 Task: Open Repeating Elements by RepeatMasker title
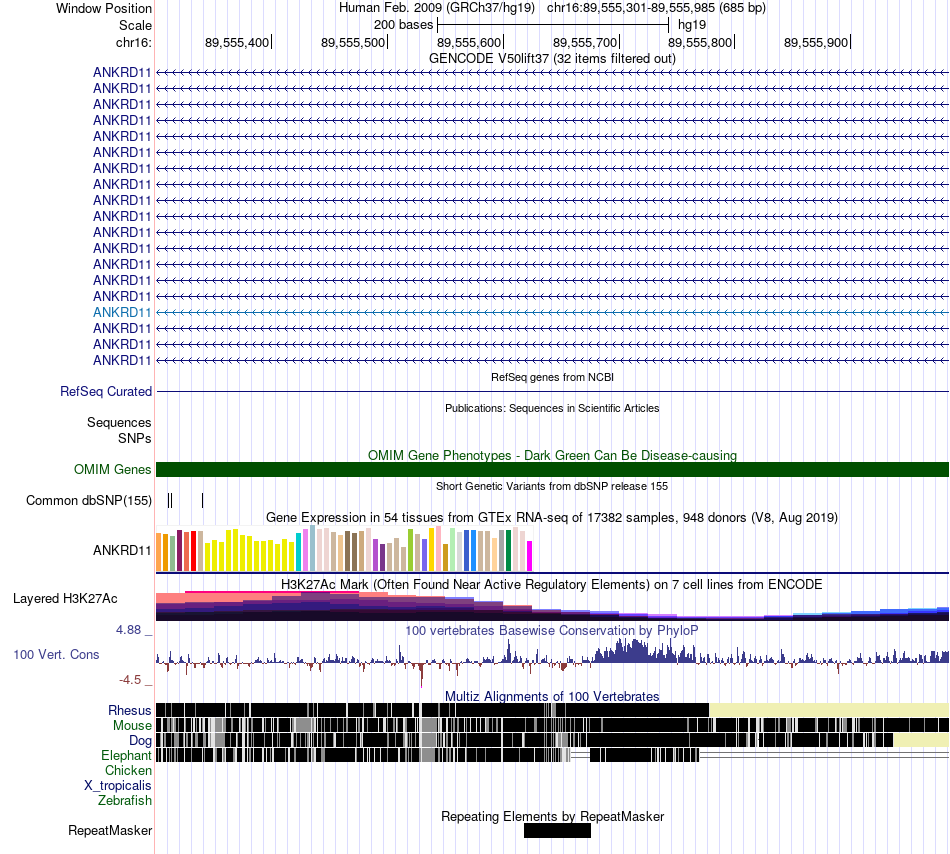(x=552, y=816)
